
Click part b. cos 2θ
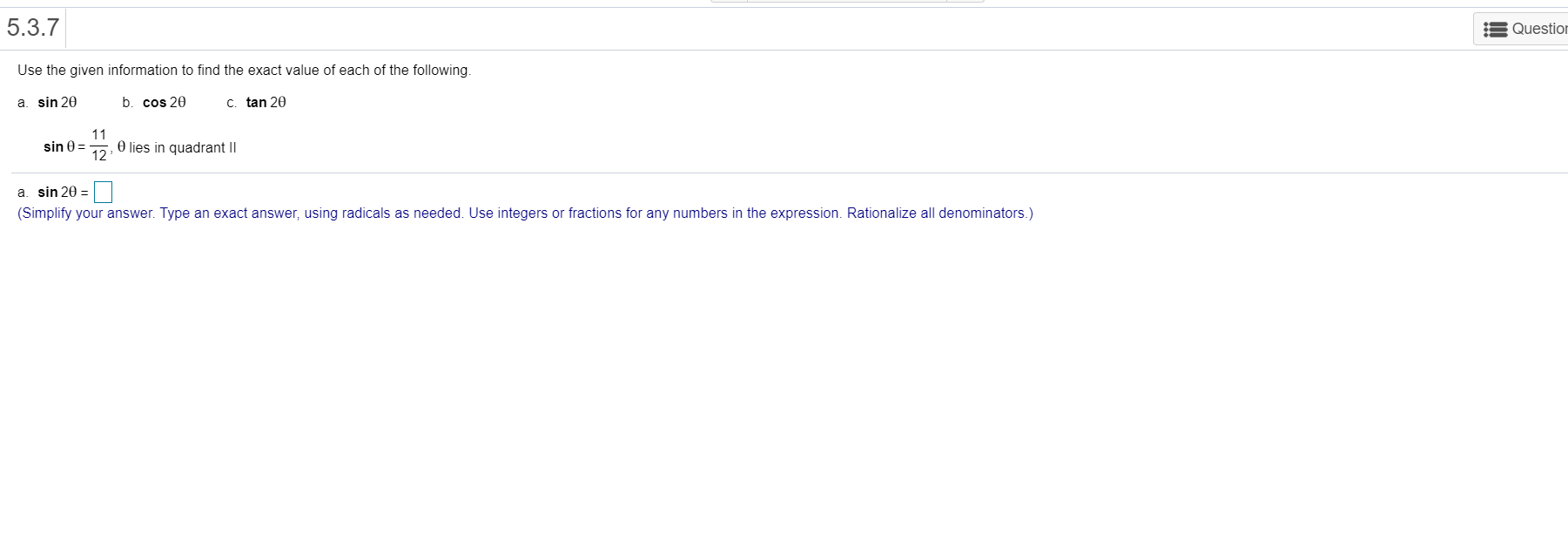pyautogui.click(x=154, y=102)
